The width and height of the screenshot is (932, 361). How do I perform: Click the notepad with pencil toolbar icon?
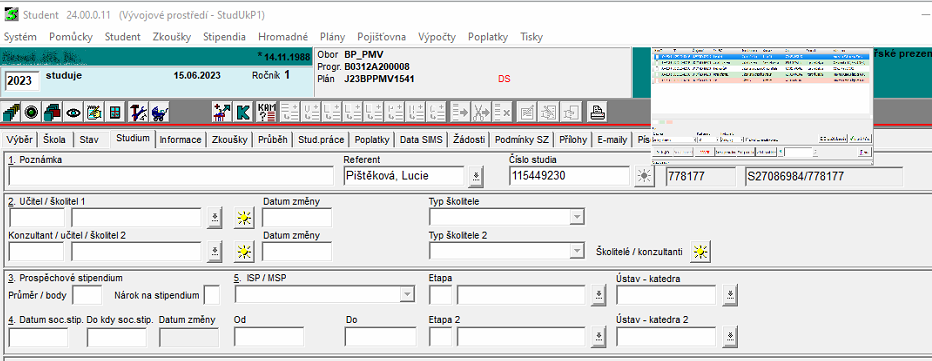coord(94,111)
